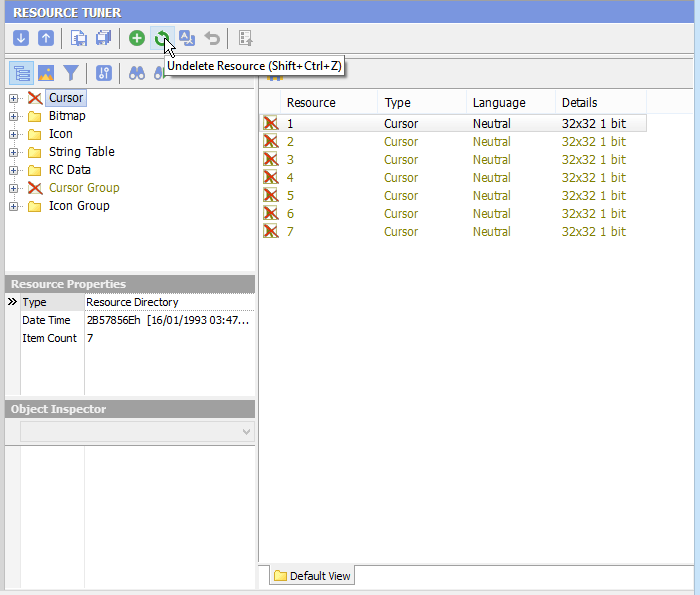Viewport: 700px width, 595px height.
Task: Click deleted marker icon of resource 7
Action: coord(271,231)
